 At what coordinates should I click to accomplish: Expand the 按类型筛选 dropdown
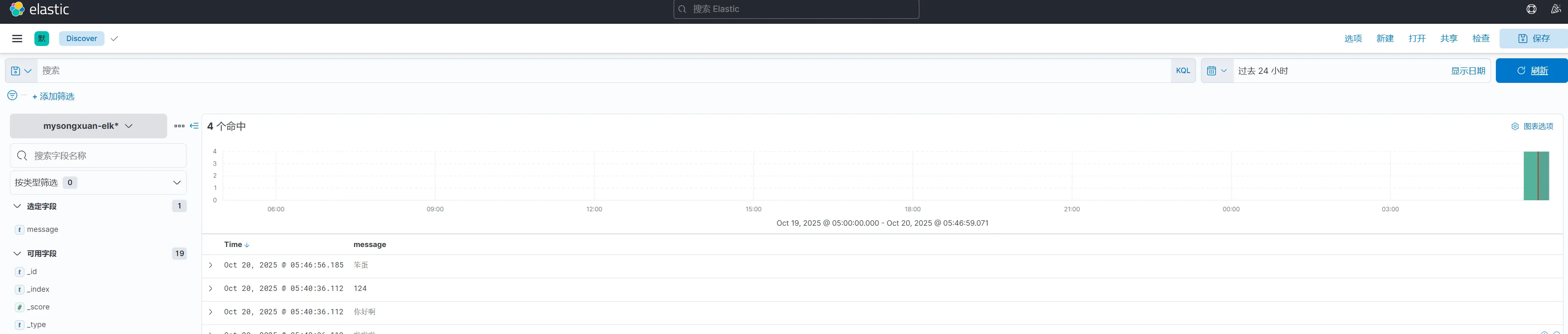pyautogui.click(x=98, y=182)
